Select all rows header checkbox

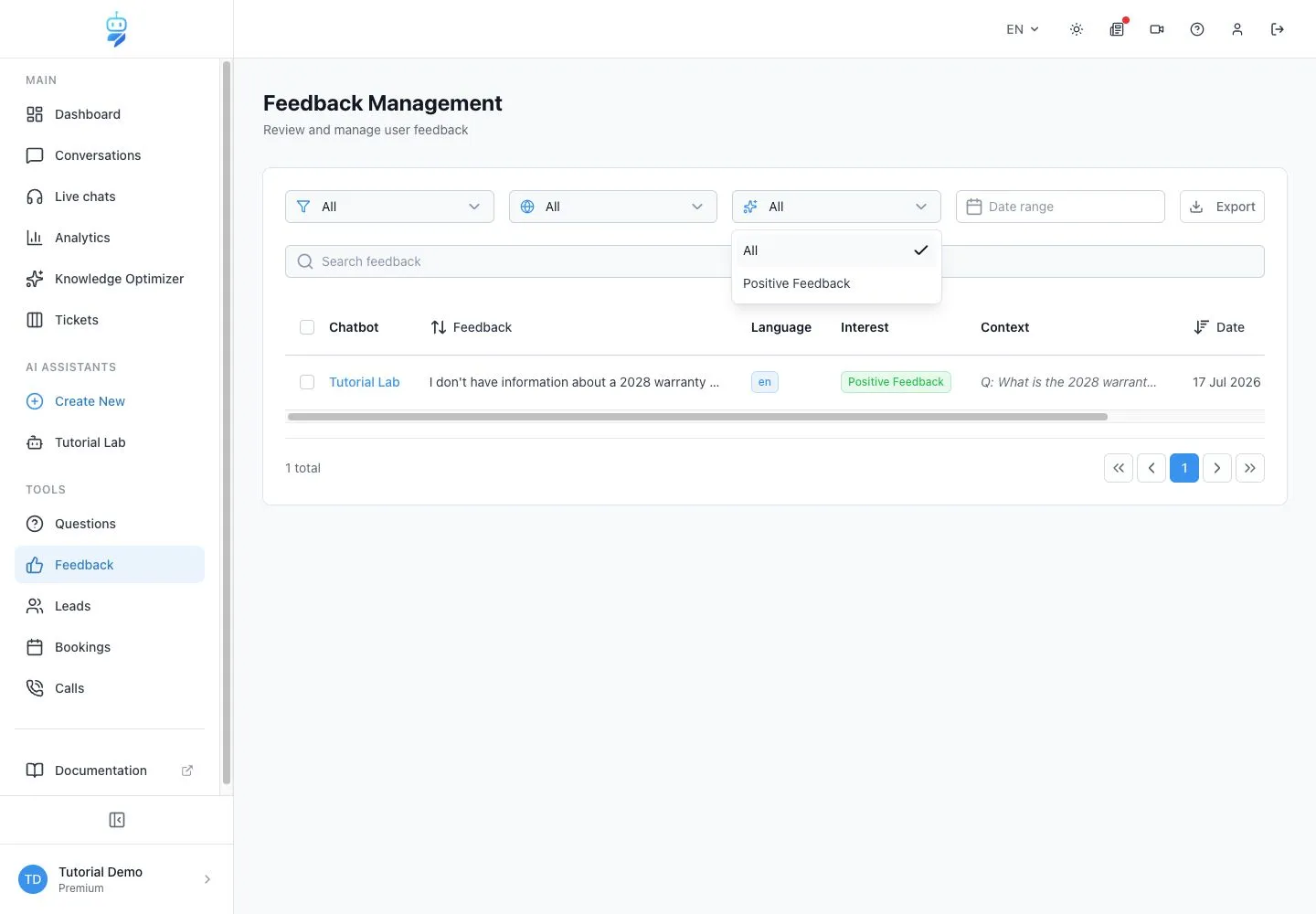coord(307,327)
